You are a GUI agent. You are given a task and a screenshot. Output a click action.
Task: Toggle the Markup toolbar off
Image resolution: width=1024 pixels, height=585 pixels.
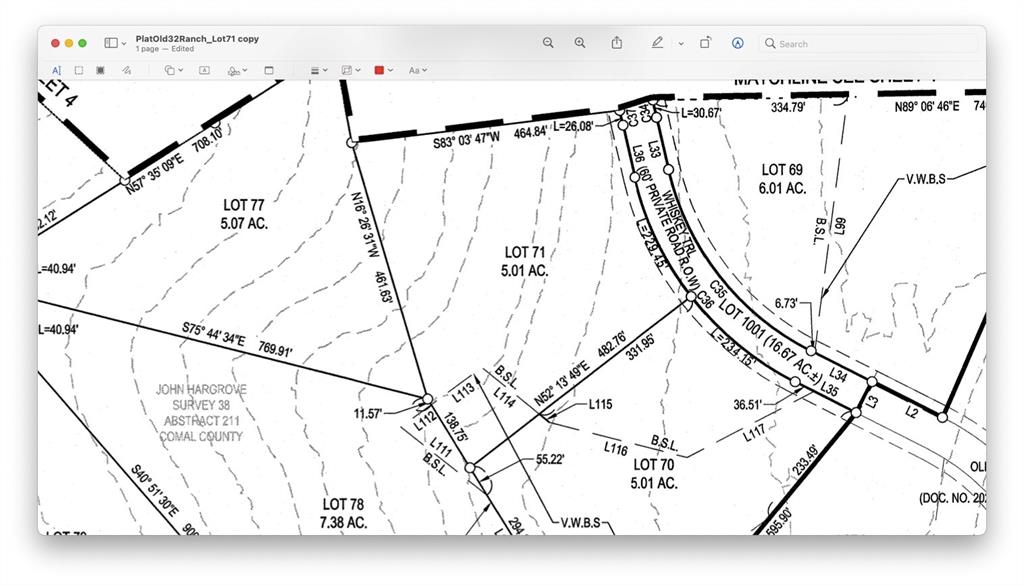tap(738, 43)
